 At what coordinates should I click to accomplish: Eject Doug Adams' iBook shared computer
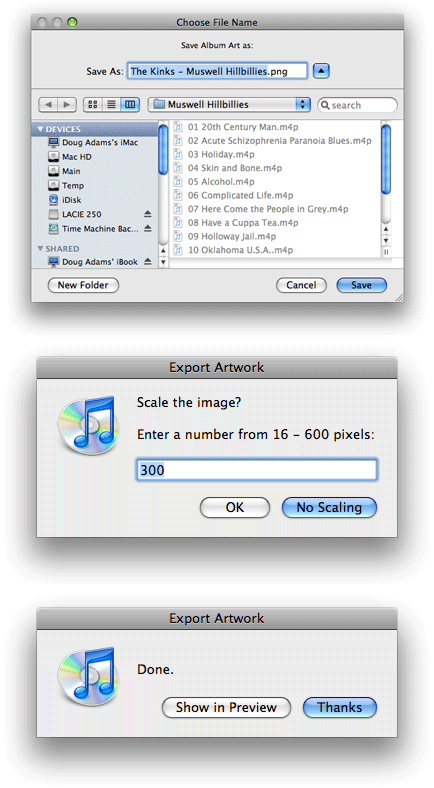[x=148, y=262]
